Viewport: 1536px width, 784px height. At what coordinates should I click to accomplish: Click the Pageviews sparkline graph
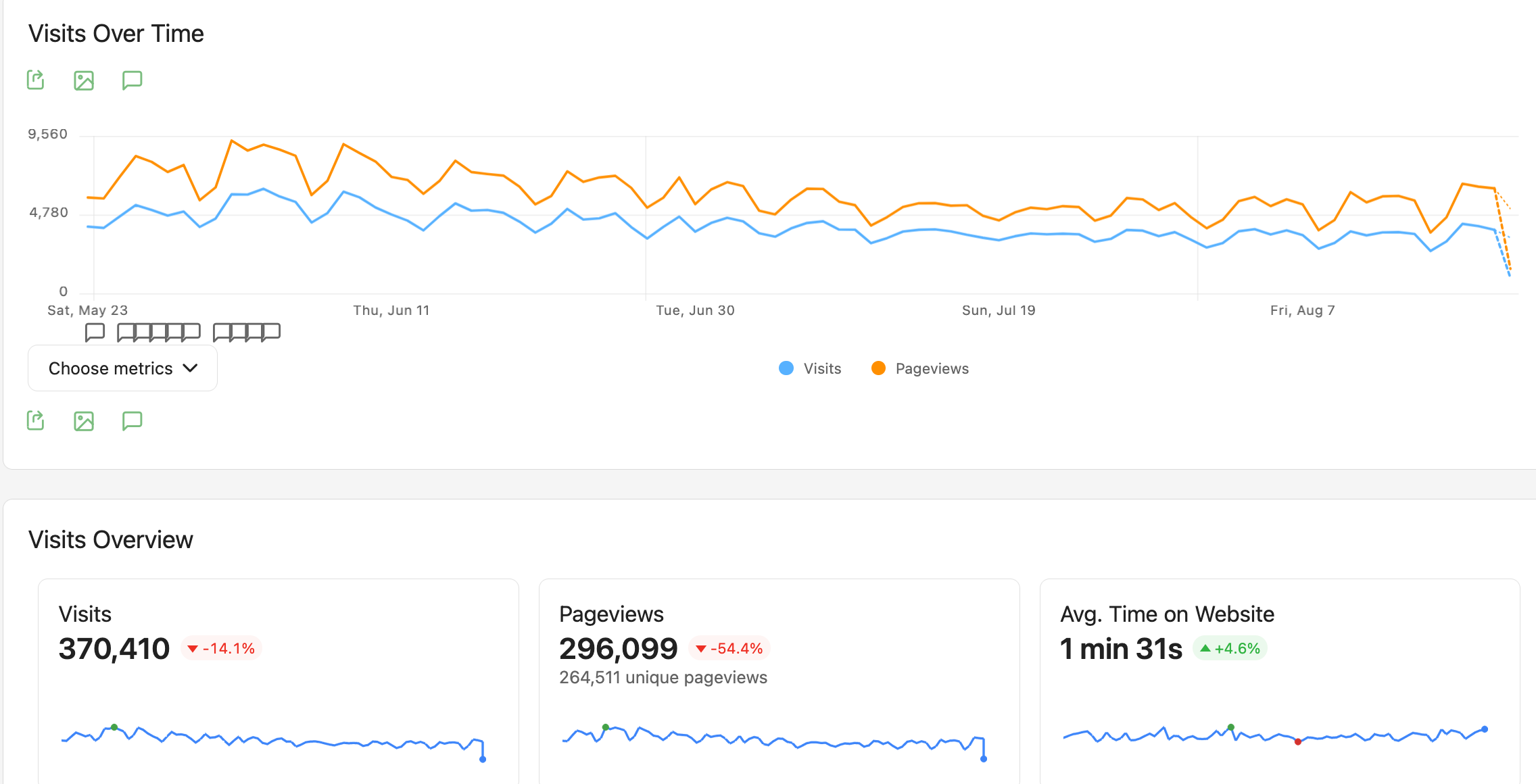(774, 742)
